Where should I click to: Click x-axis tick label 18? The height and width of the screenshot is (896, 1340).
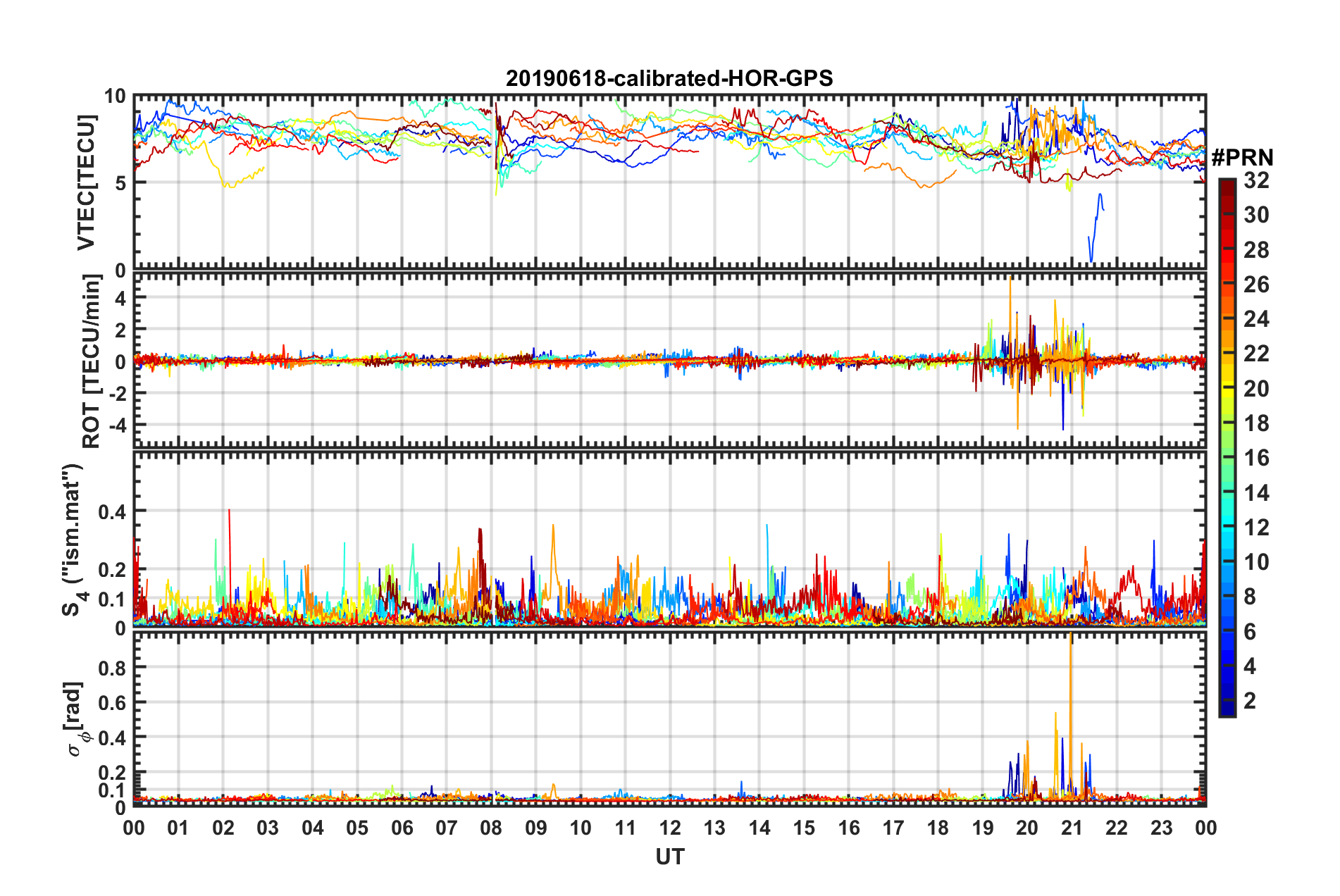point(938,828)
